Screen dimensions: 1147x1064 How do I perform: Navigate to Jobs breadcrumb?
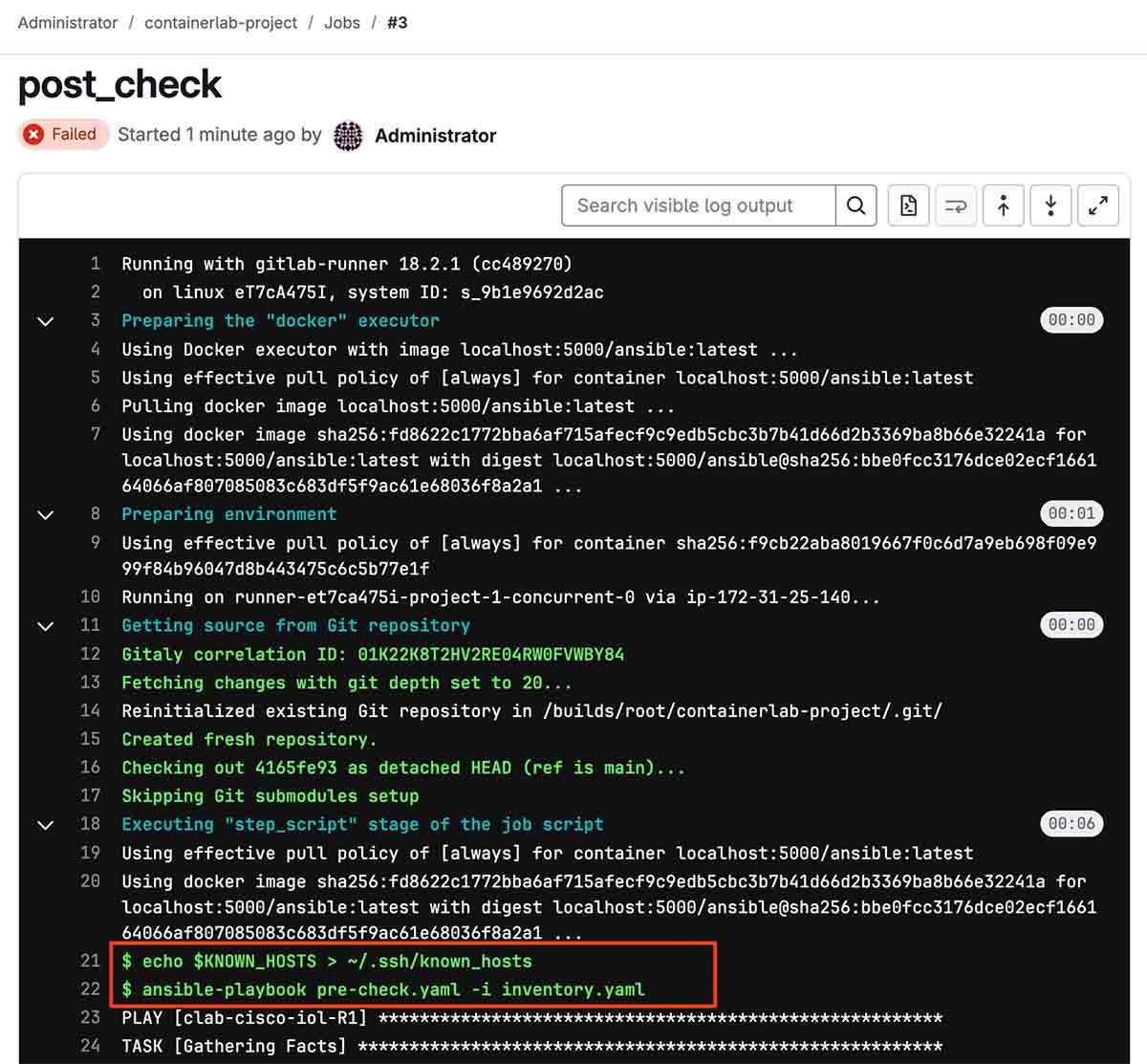[x=341, y=22]
